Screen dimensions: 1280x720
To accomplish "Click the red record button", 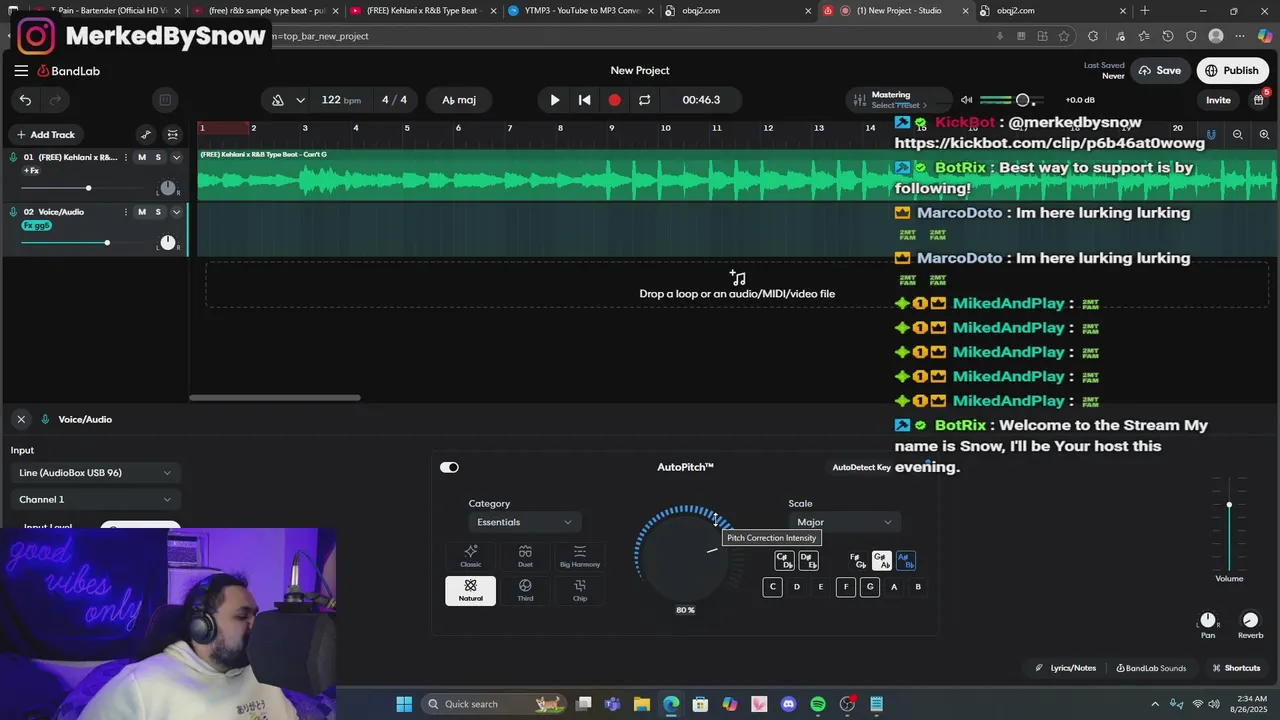I will tap(615, 100).
